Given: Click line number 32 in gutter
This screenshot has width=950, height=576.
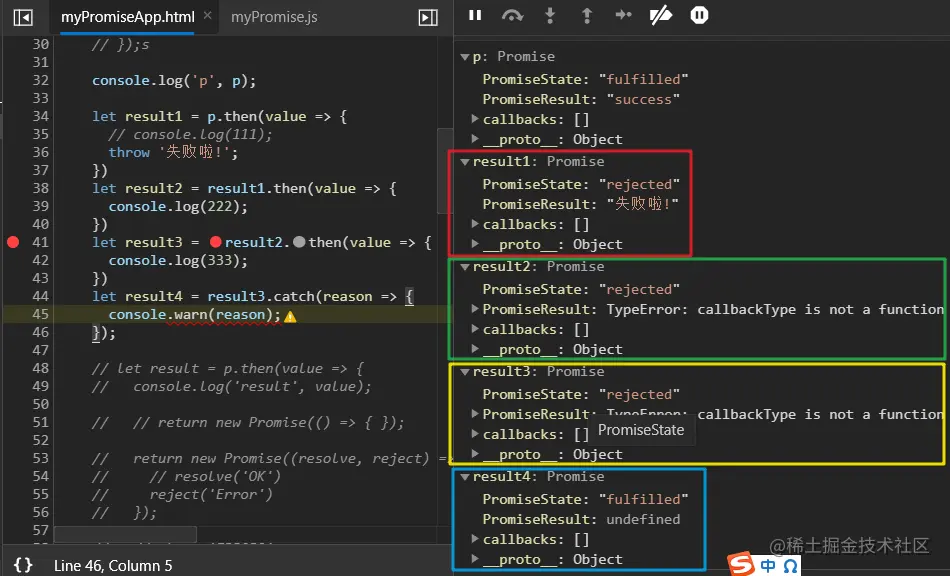Looking at the screenshot, I should (41, 81).
